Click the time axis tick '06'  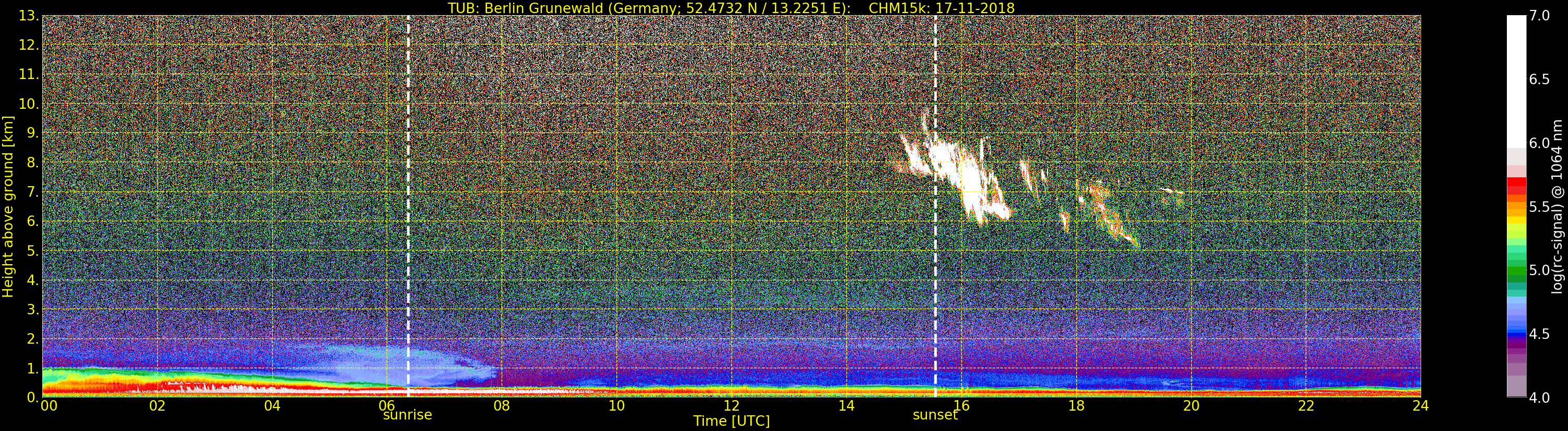(387, 406)
